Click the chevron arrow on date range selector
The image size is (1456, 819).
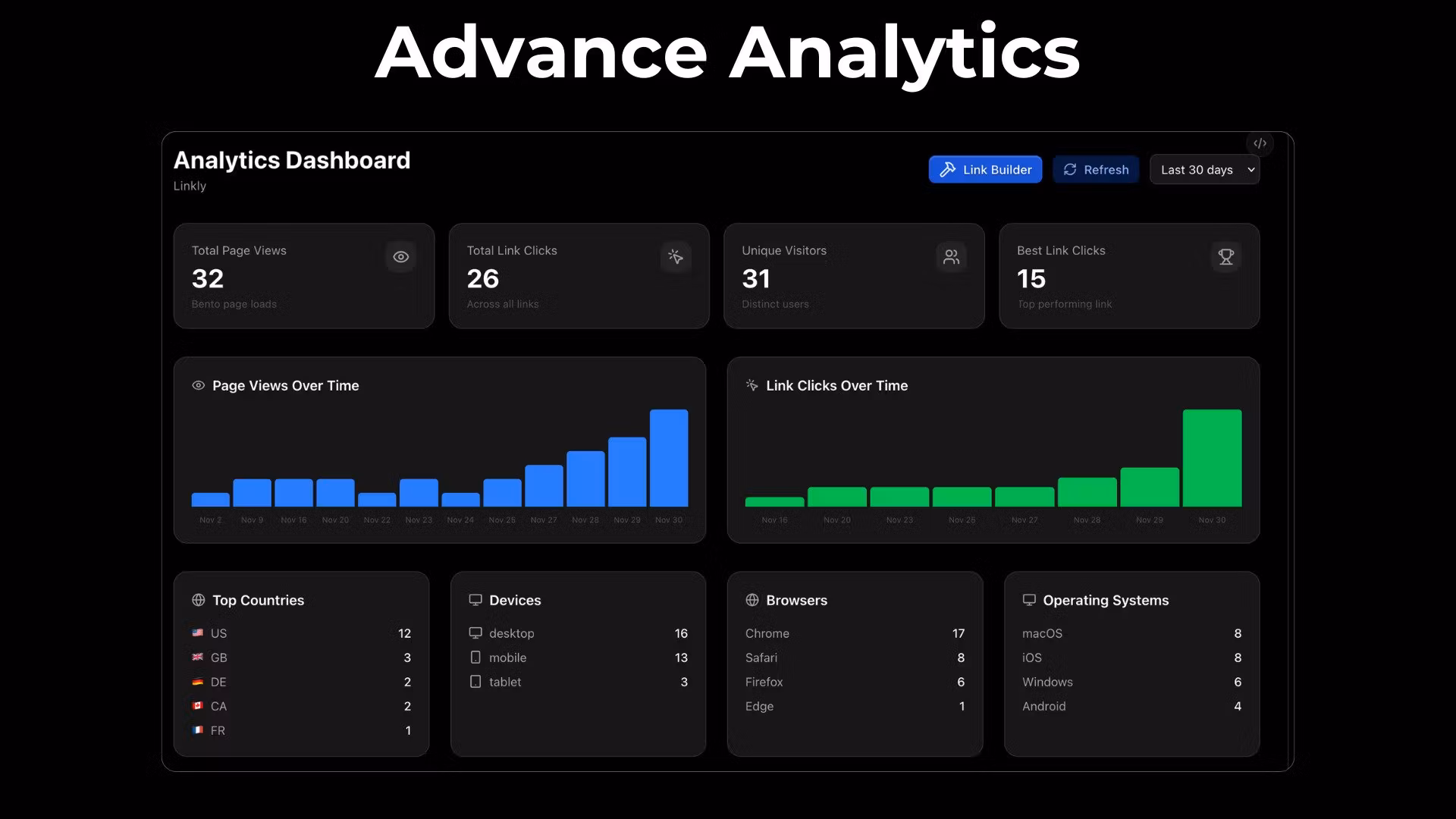1250,170
